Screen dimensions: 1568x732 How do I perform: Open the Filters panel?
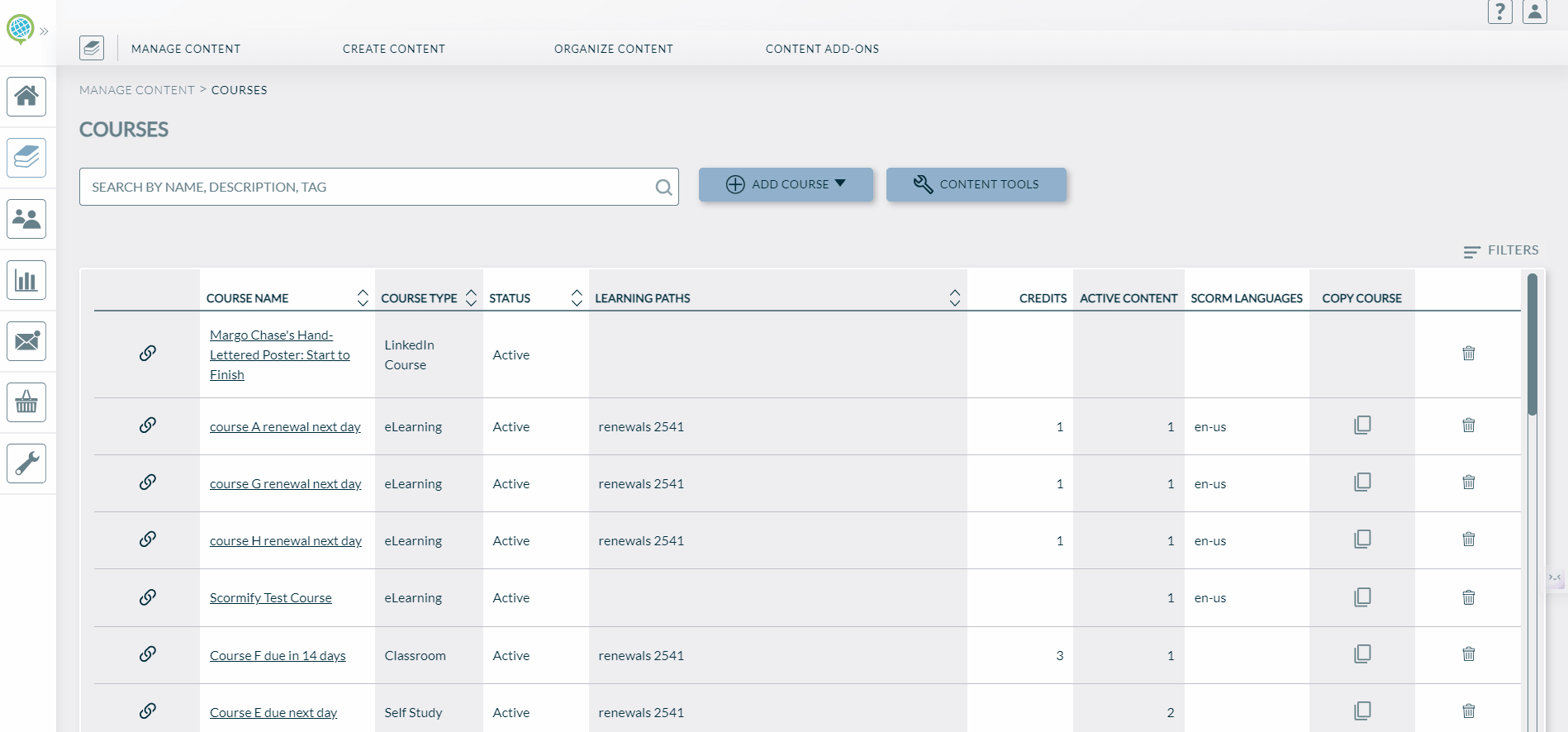(1501, 250)
